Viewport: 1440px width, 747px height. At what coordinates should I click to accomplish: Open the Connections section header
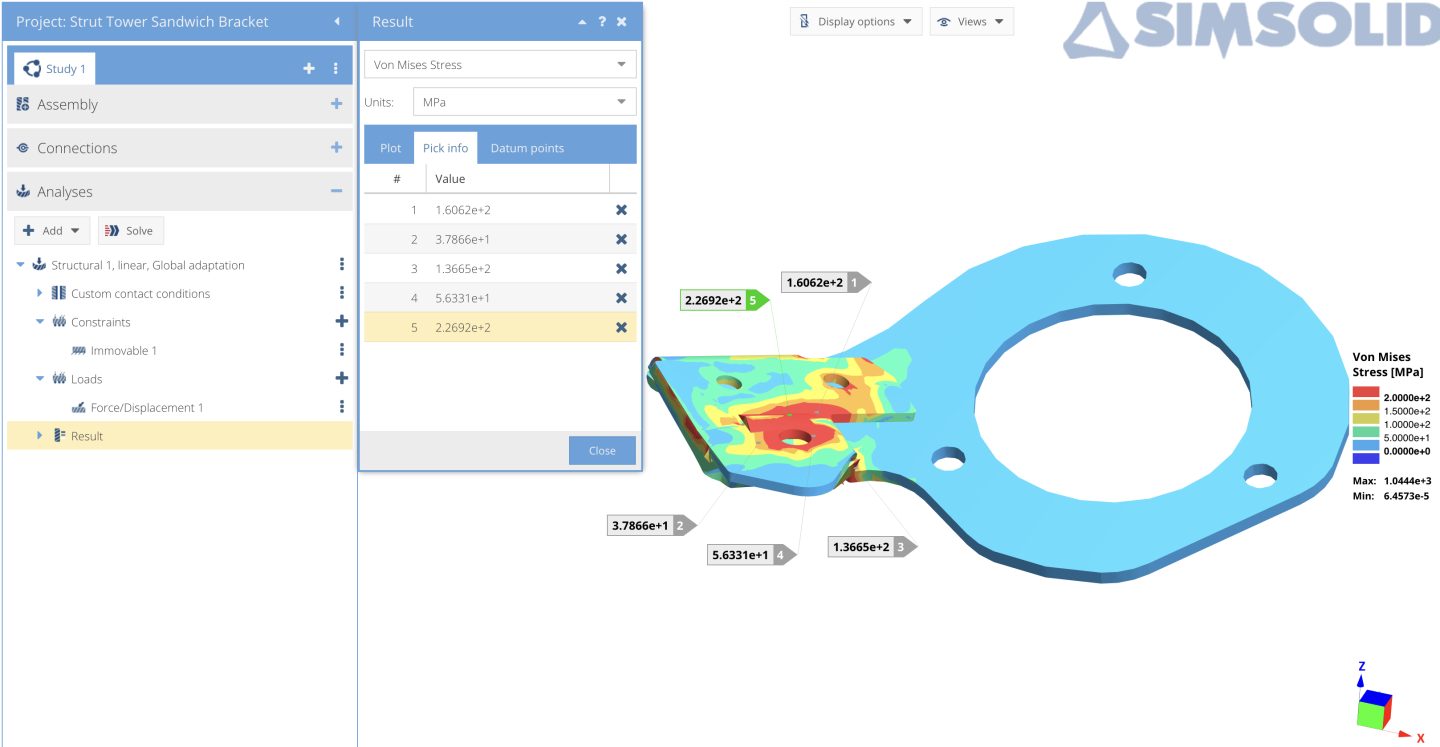pyautogui.click(x=180, y=147)
